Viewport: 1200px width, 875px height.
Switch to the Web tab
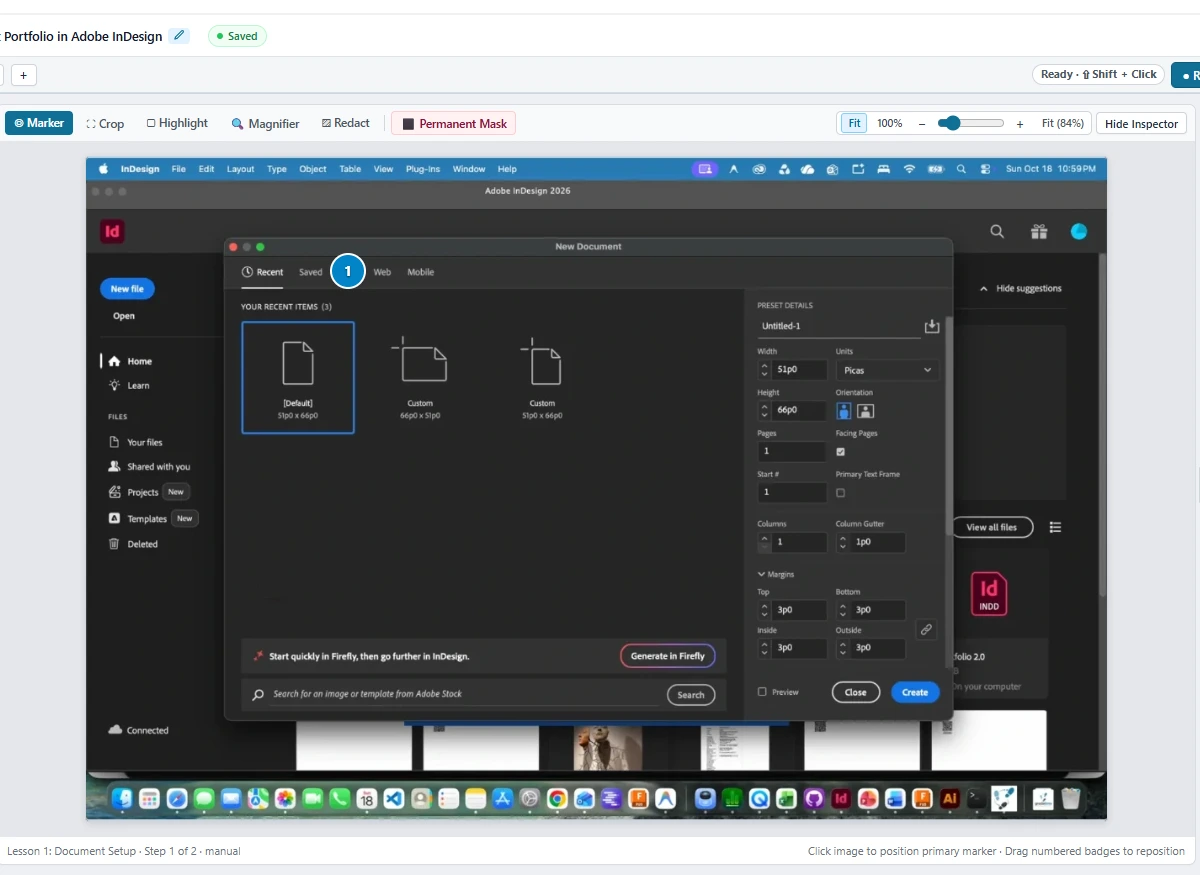point(382,272)
